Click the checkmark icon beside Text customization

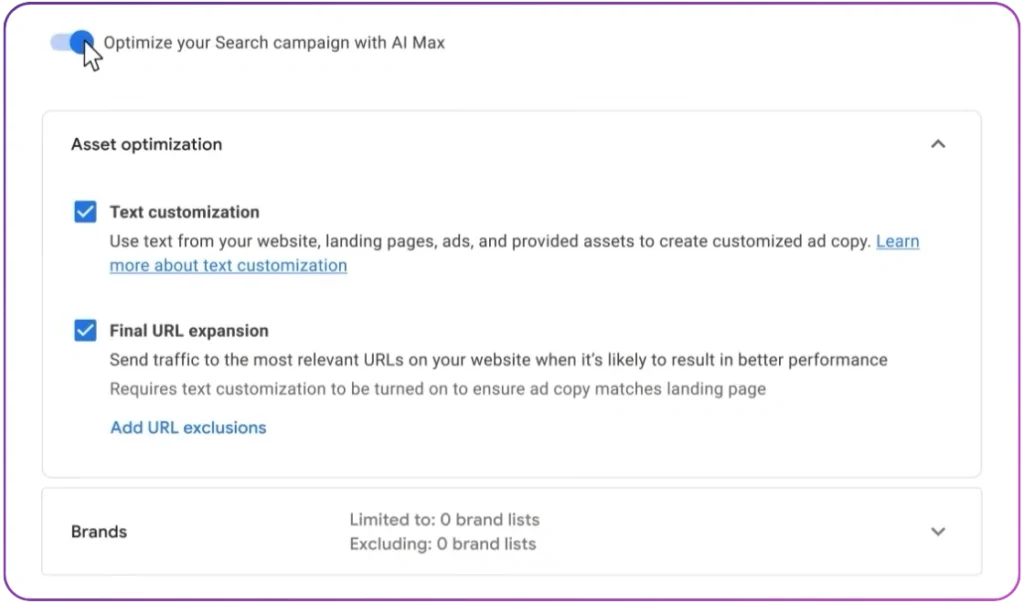coord(85,212)
